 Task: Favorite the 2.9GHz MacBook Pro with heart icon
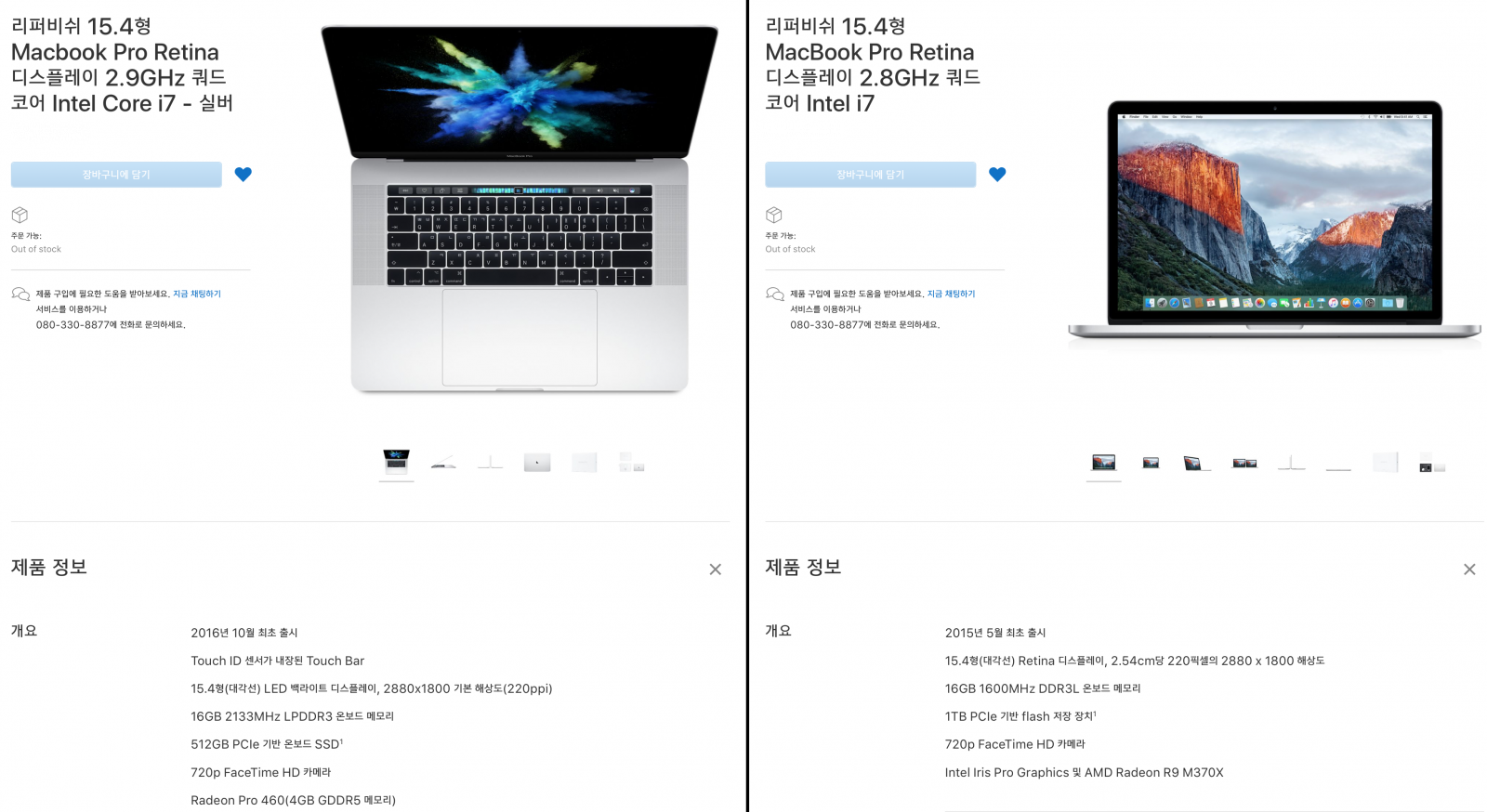[x=243, y=174]
